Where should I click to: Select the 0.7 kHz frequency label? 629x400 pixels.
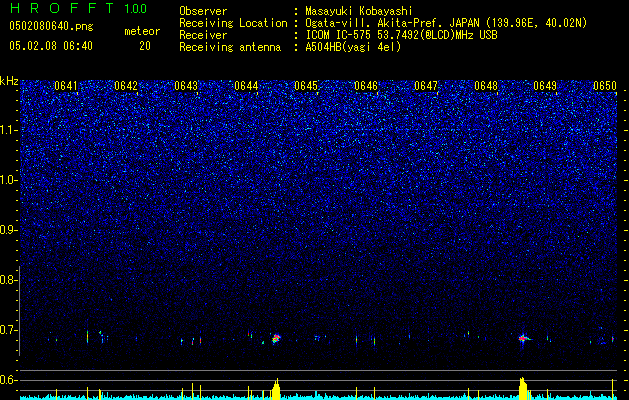(x=7, y=330)
